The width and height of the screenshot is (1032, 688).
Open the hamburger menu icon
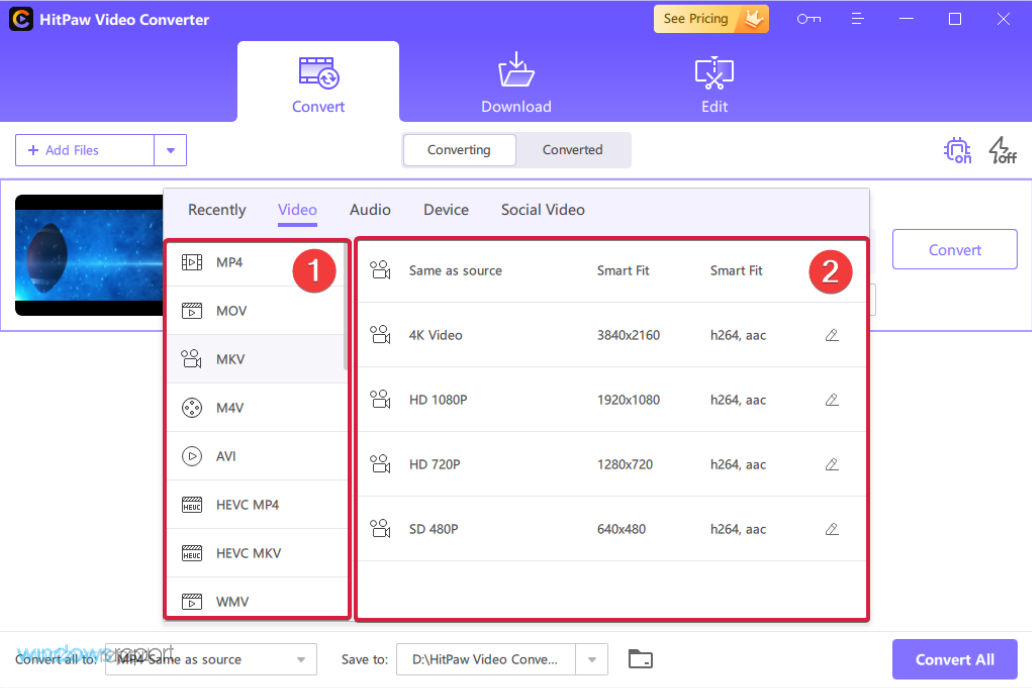pos(857,19)
